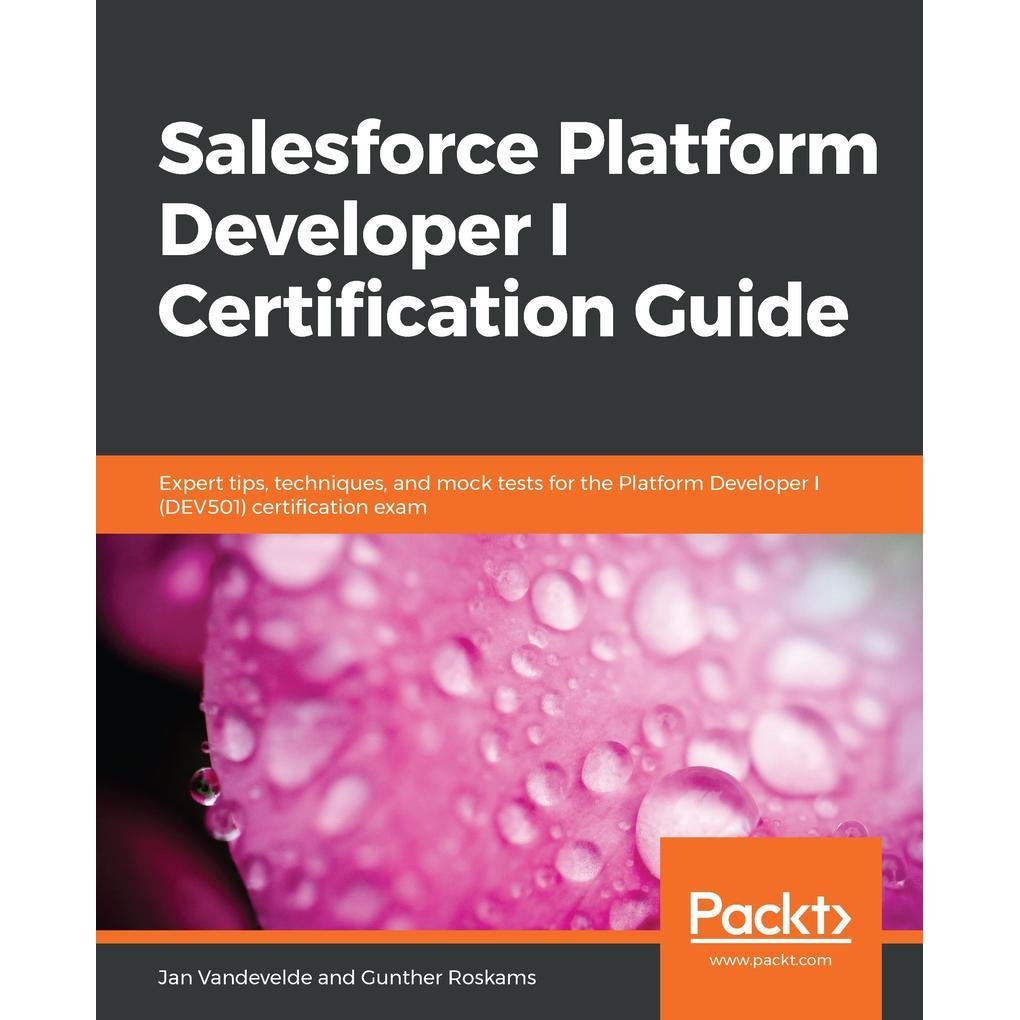
Task: Click the Developer I title line
Action: coord(364,232)
